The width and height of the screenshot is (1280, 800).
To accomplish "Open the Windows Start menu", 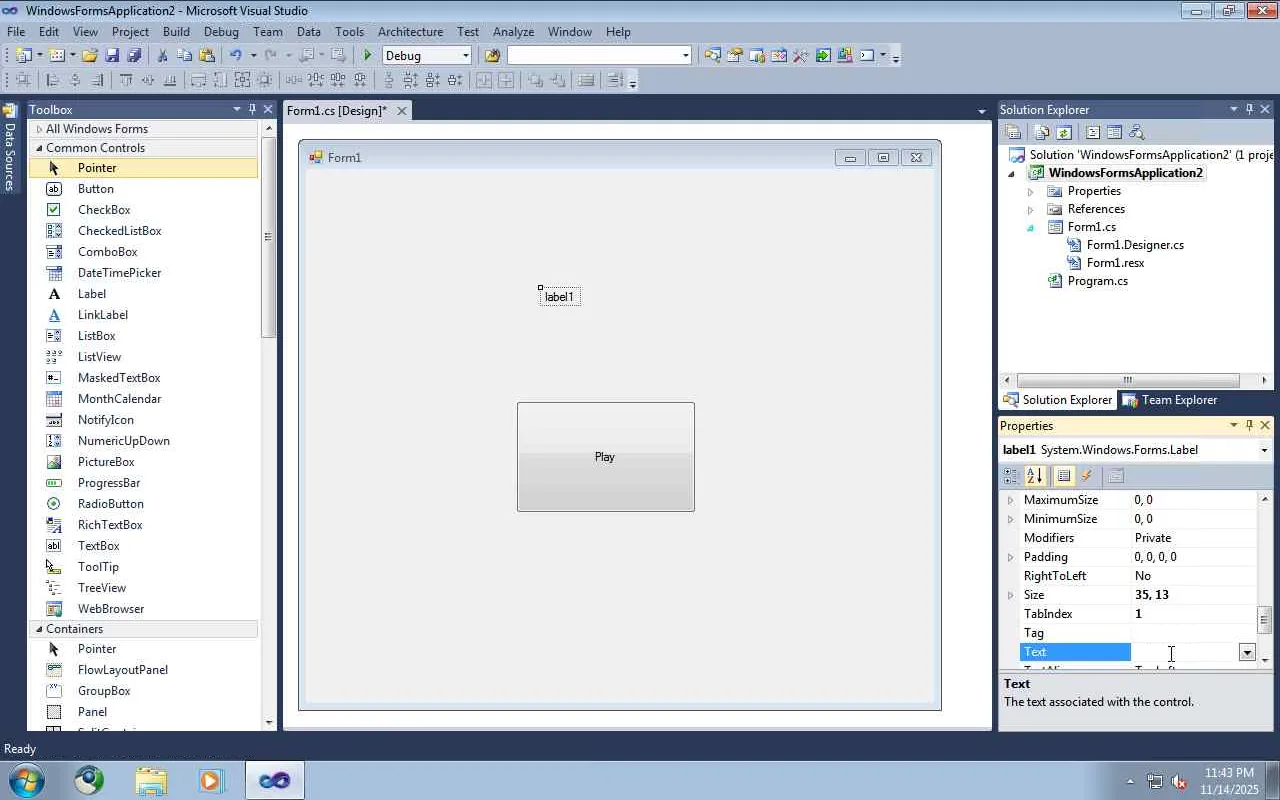I will (x=26, y=780).
